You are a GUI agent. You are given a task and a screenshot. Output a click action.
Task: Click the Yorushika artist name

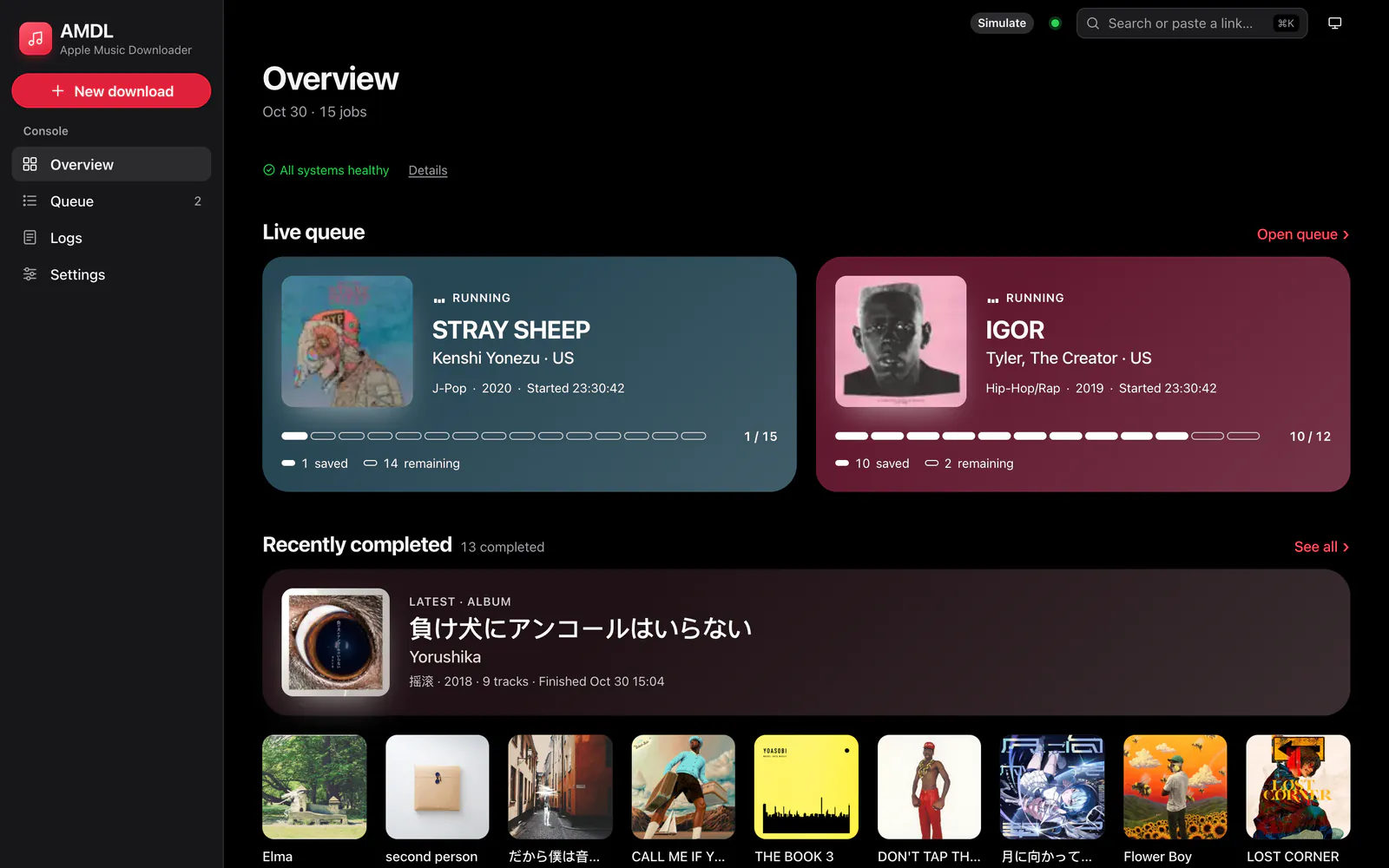(x=445, y=657)
